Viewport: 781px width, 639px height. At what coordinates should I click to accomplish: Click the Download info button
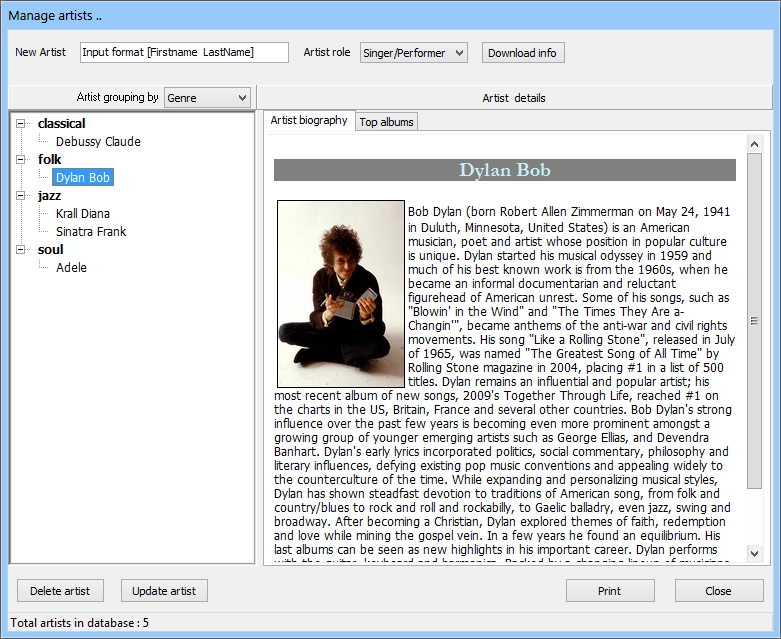[x=522, y=53]
